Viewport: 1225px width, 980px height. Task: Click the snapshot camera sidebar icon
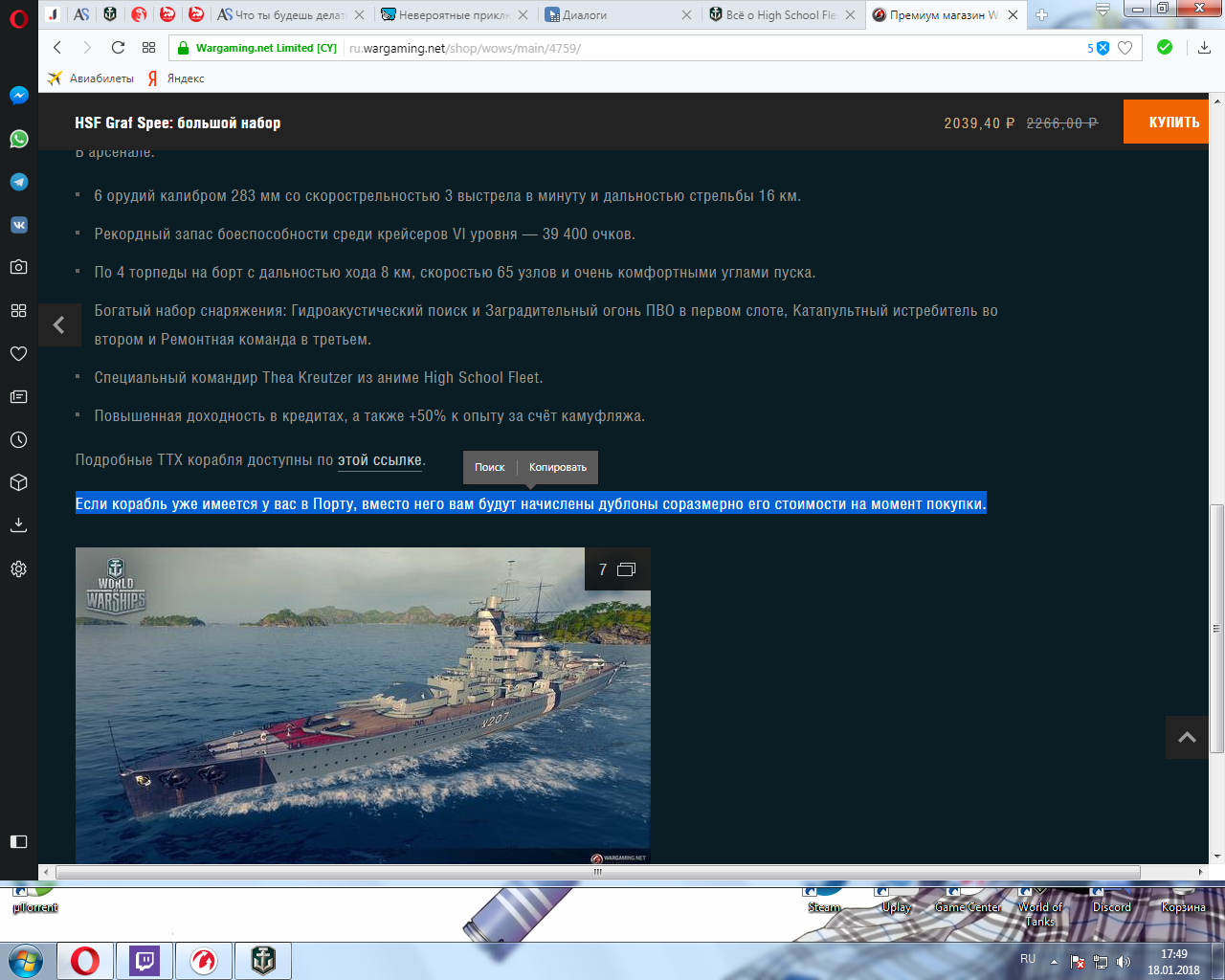pos(18,267)
